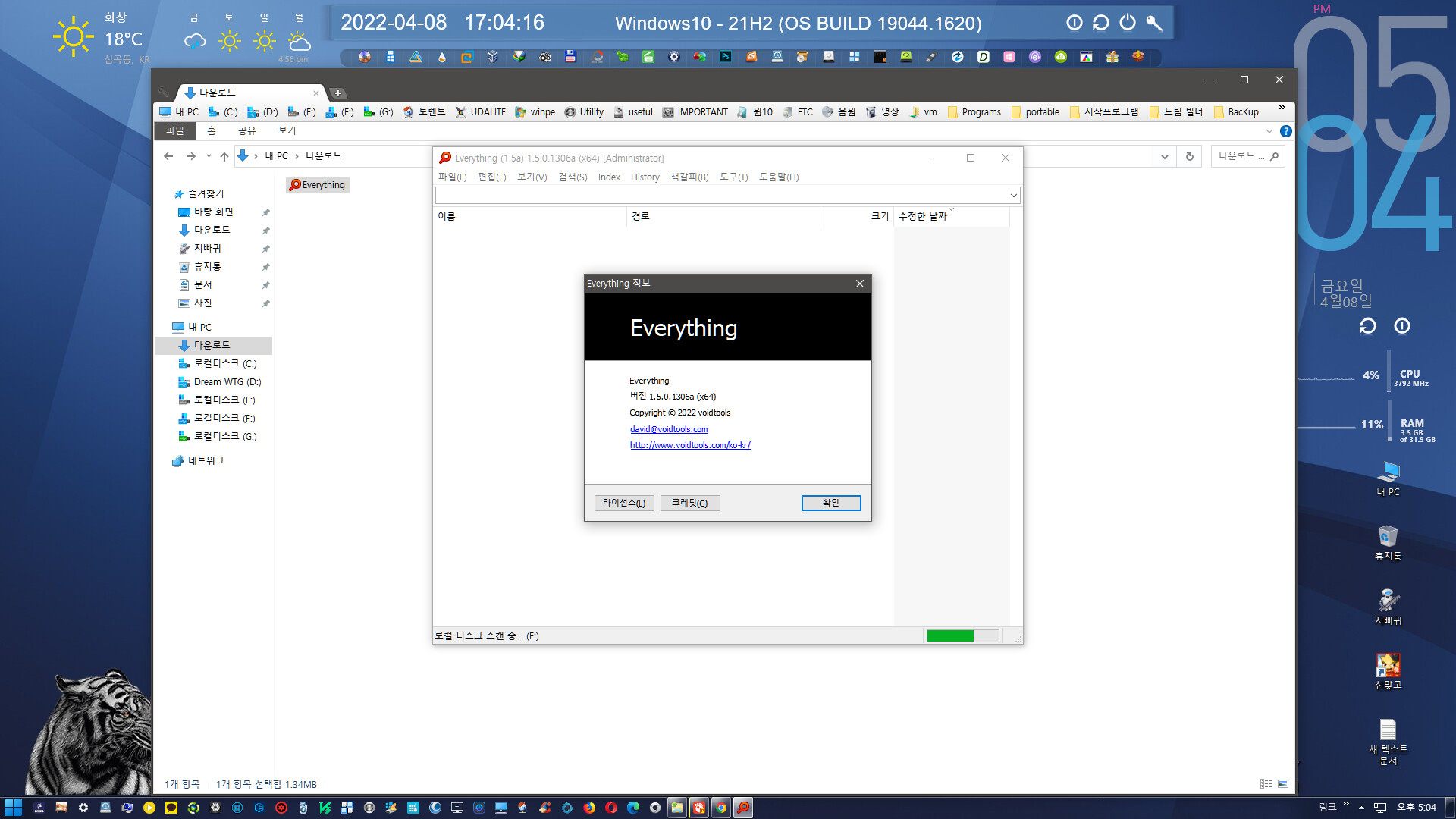The height and width of the screenshot is (819, 1456).
Task: Sort by the 수정한 날짜 column header
Action: [x=951, y=216]
